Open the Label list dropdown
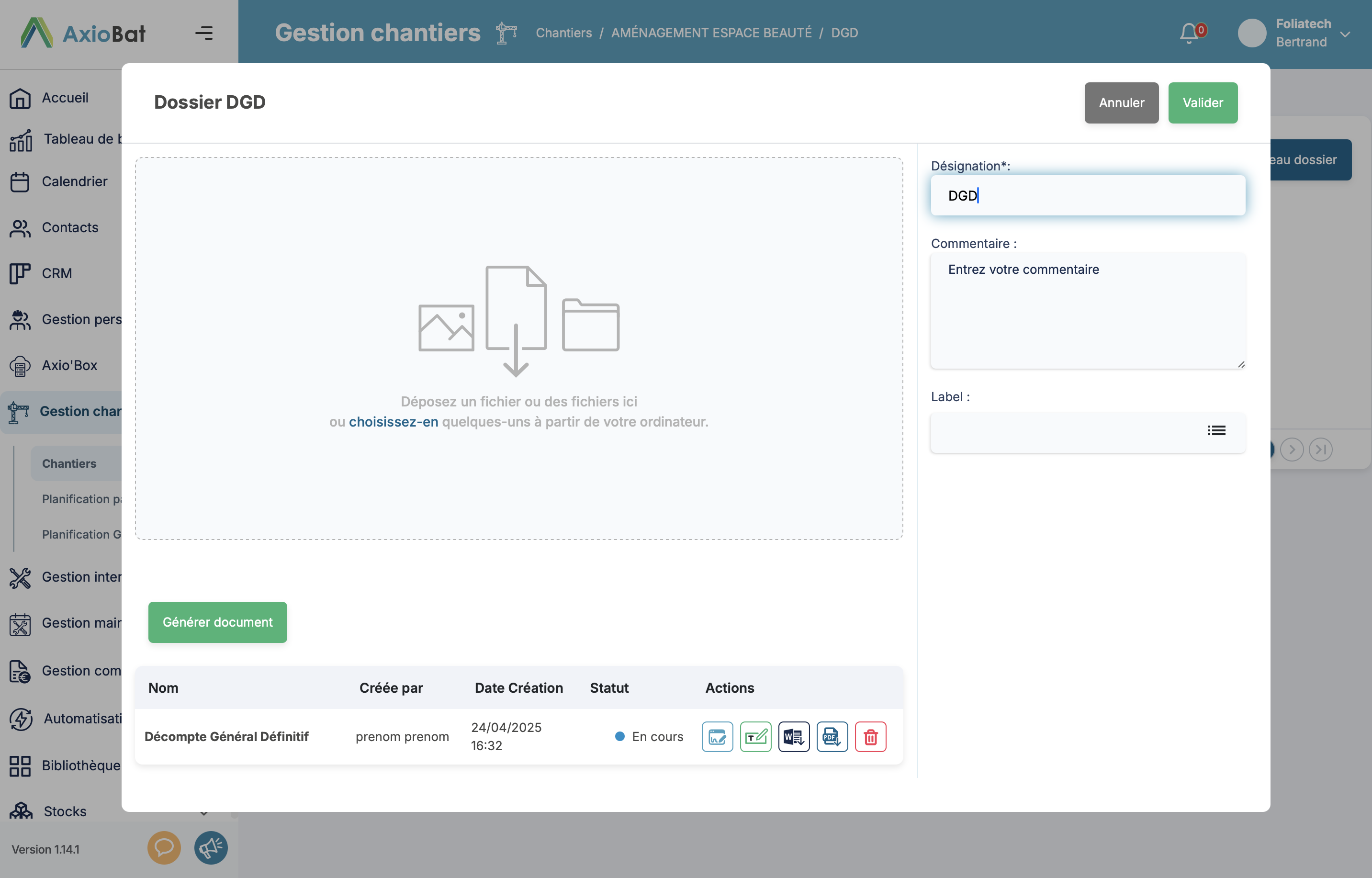The height and width of the screenshot is (878, 1372). tap(1216, 431)
